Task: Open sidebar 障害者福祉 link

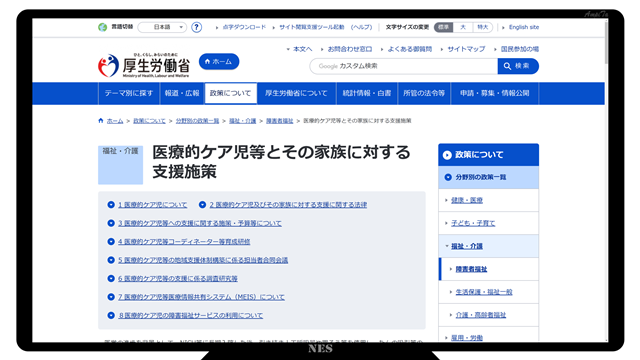Action: 471,269
